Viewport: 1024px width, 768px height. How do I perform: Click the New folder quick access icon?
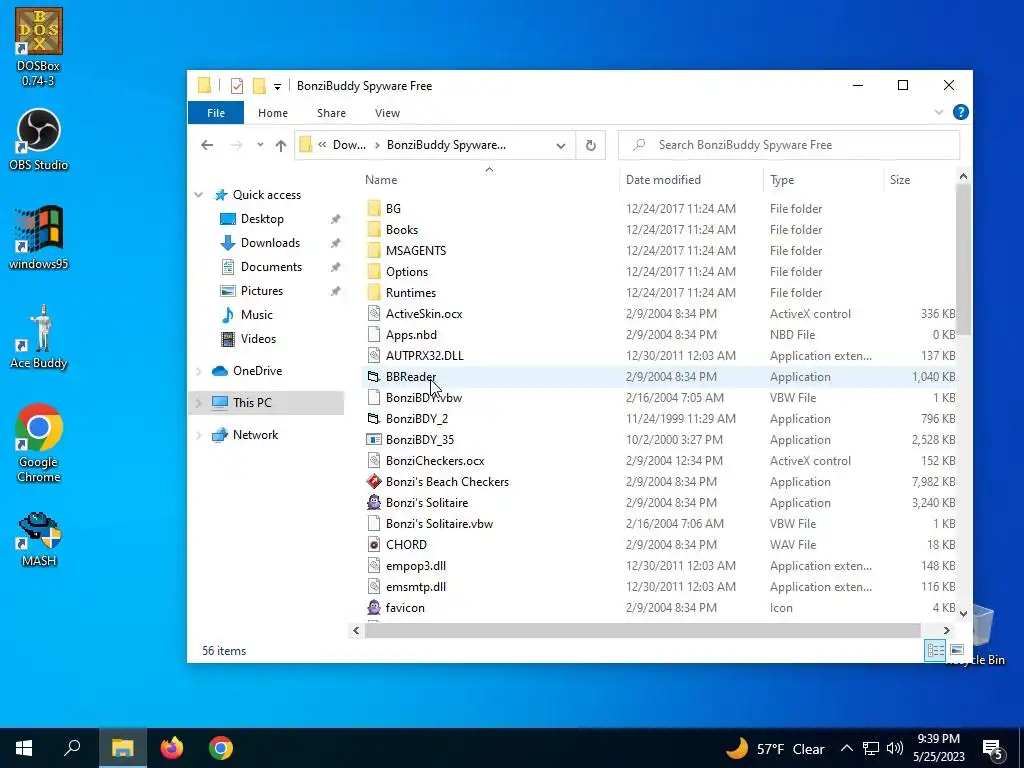(x=259, y=86)
